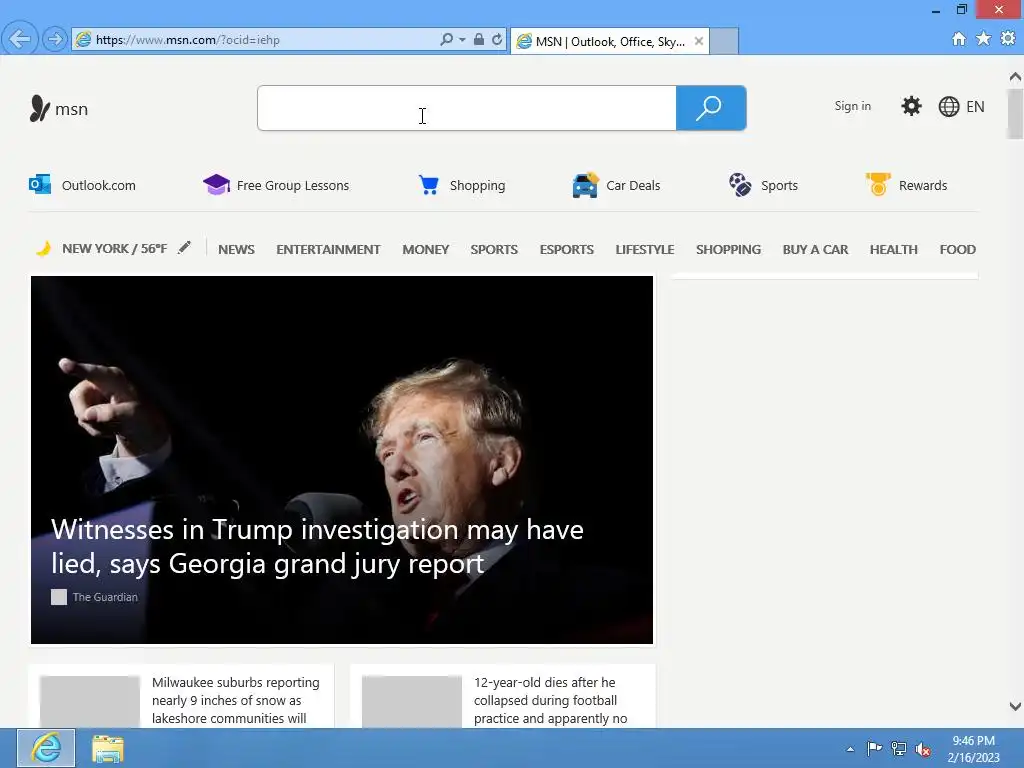Screen dimensions: 1024x768
Task: Open New York 56°F weather link
Action: tap(114, 249)
